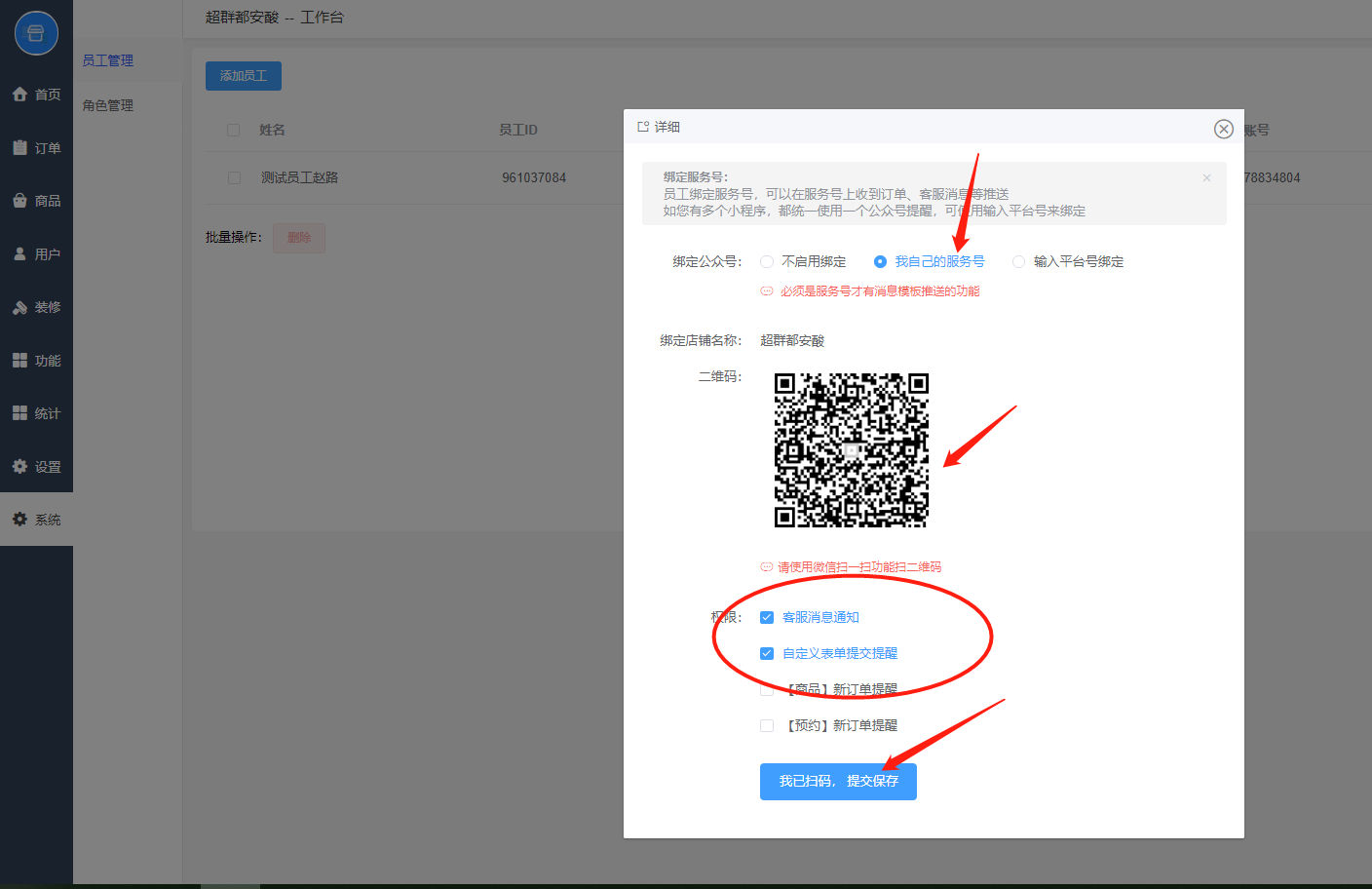The height and width of the screenshot is (889, 1372).
Task: Close the 详细 dialog with the X icon
Action: click(1224, 129)
